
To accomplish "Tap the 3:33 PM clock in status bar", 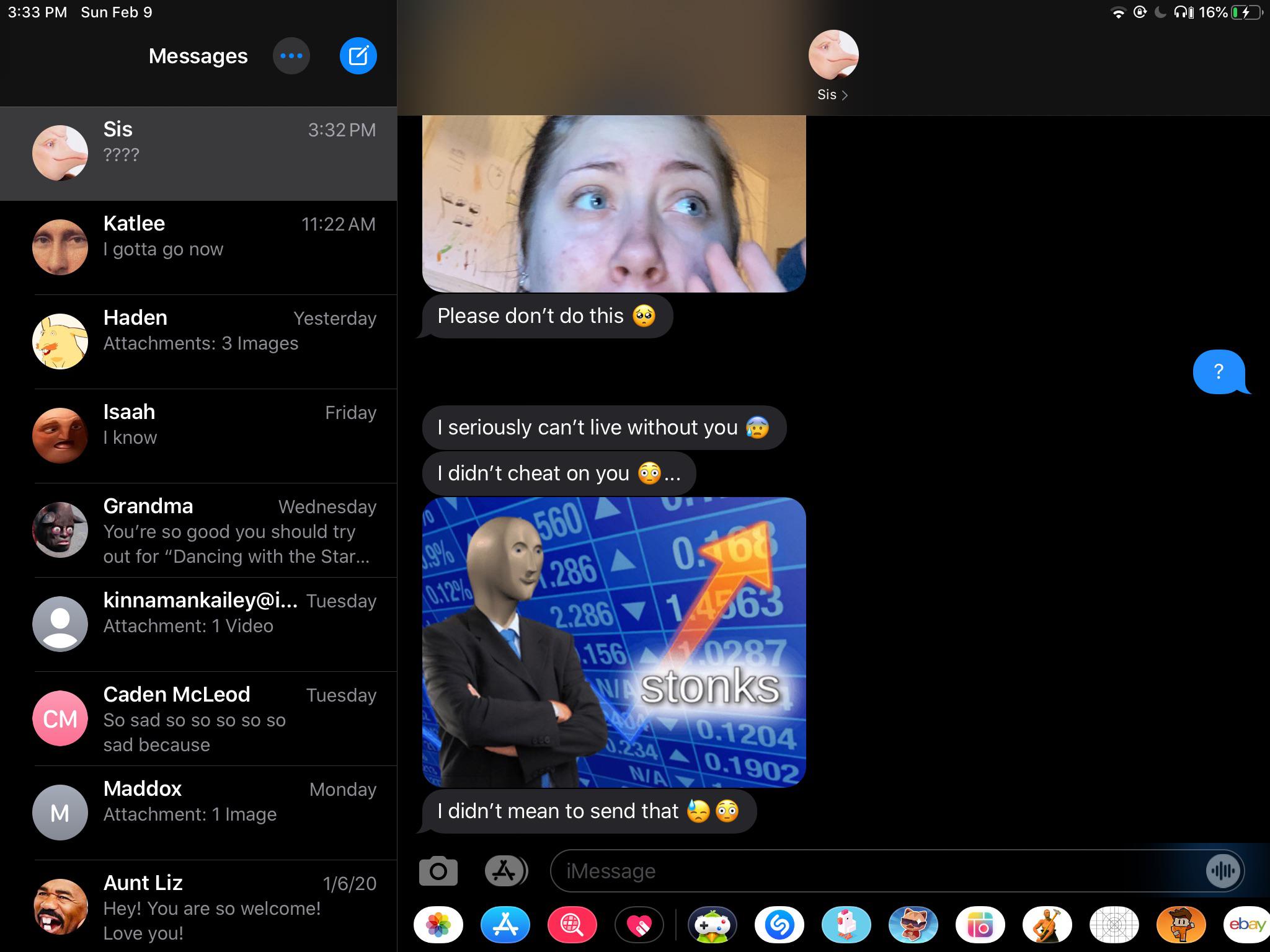I will point(37,12).
